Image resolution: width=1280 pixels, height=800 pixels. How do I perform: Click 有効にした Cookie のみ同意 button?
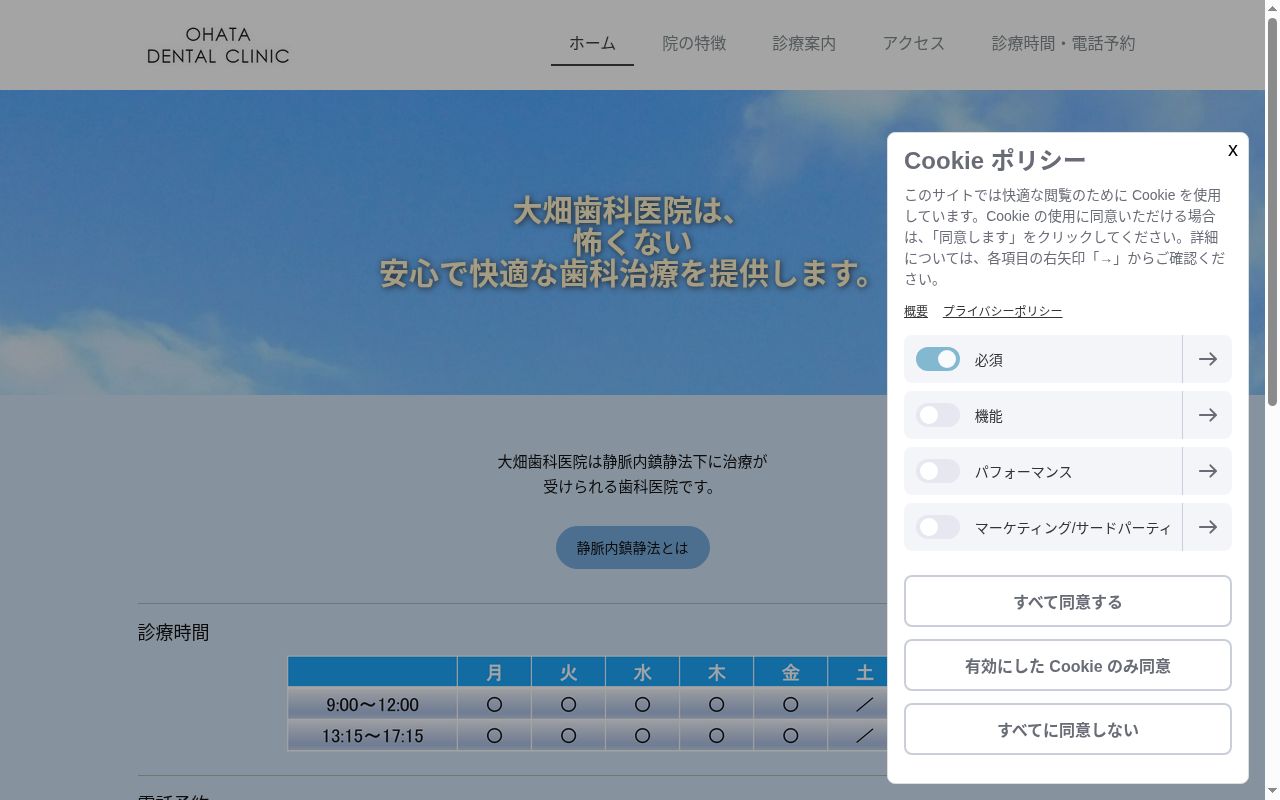pyautogui.click(x=1068, y=665)
